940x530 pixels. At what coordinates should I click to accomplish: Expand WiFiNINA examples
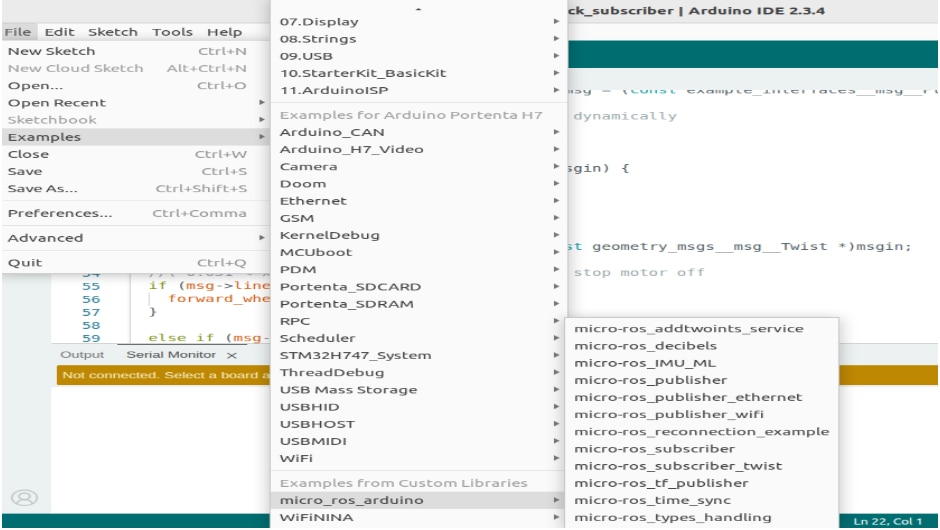point(418,517)
